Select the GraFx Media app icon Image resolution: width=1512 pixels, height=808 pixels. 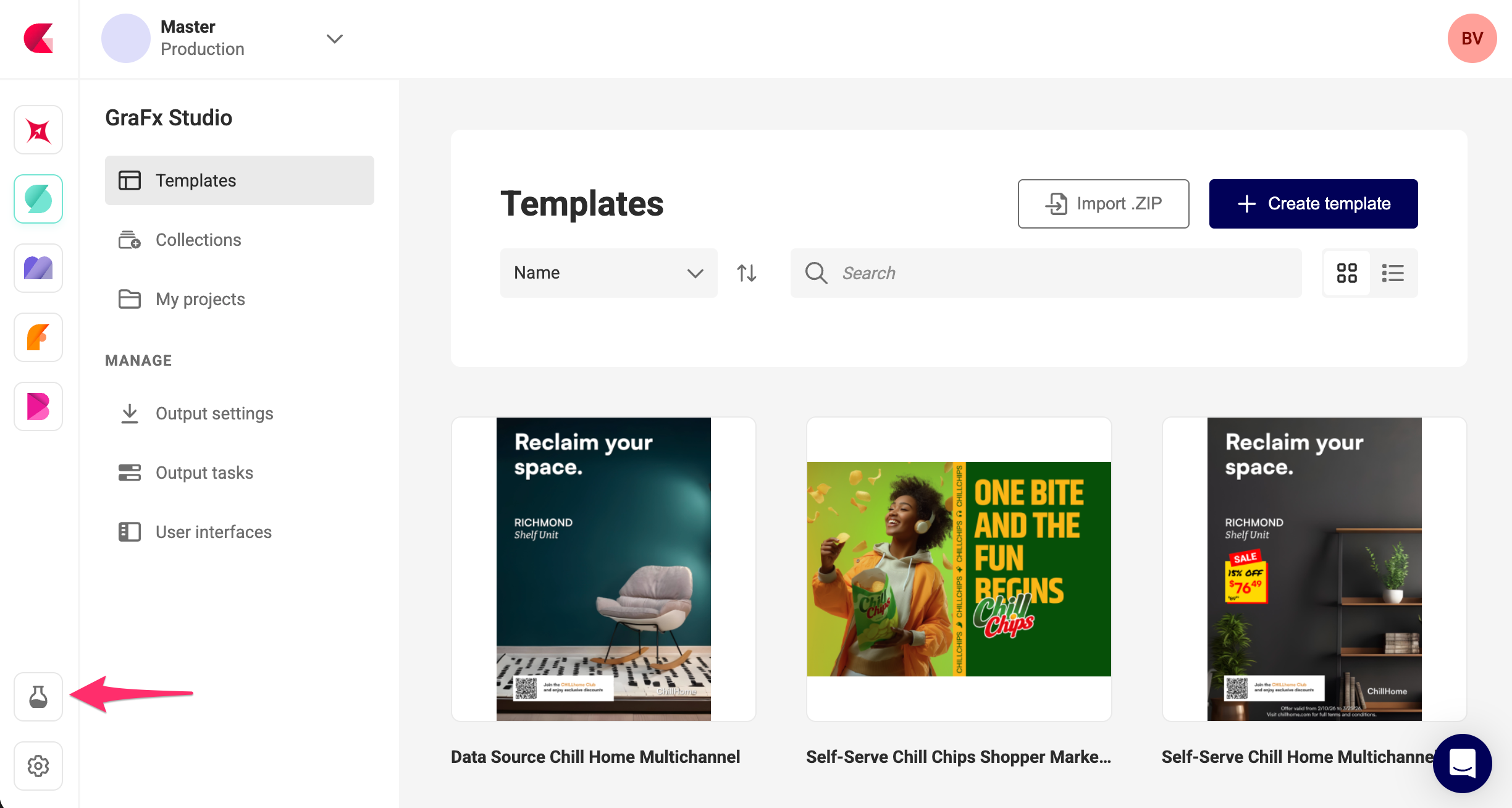click(38, 268)
